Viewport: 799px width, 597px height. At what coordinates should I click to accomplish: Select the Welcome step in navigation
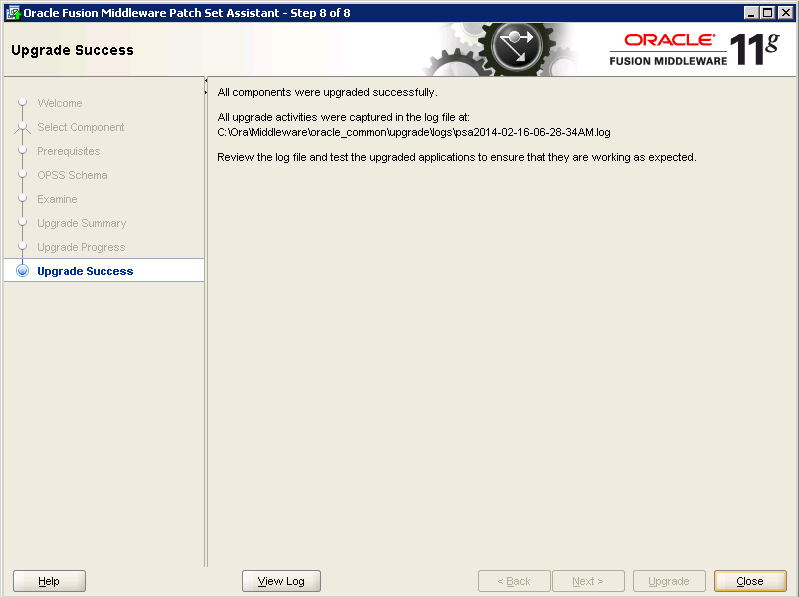click(x=60, y=103)
